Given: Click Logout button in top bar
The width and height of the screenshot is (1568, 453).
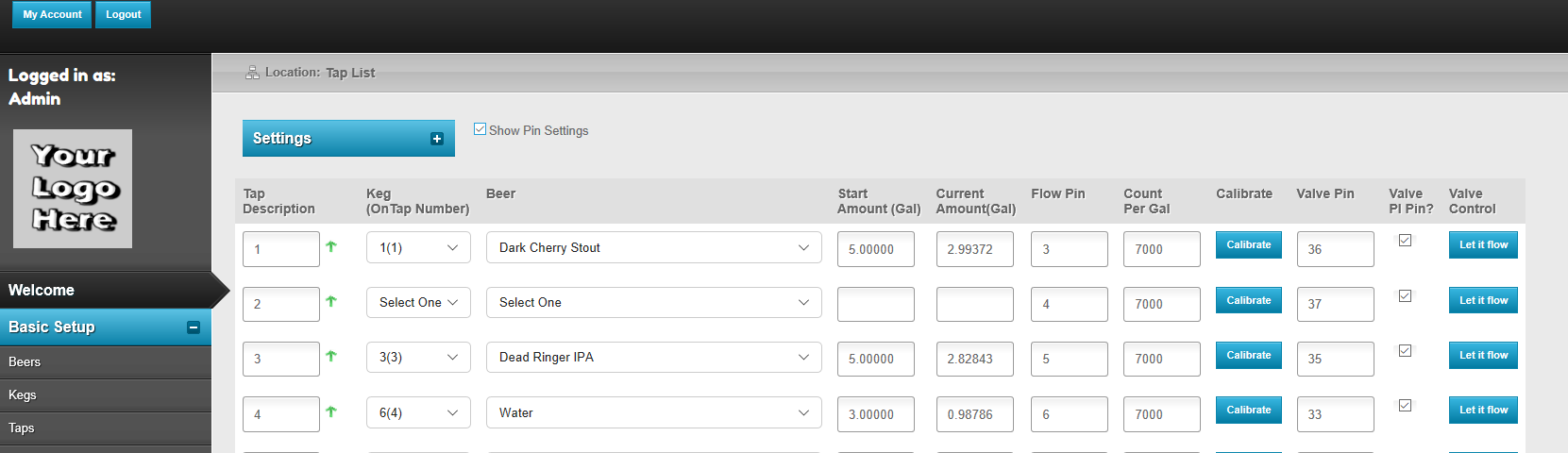Looking at the screenshot, I should click(x=123, y=15).
